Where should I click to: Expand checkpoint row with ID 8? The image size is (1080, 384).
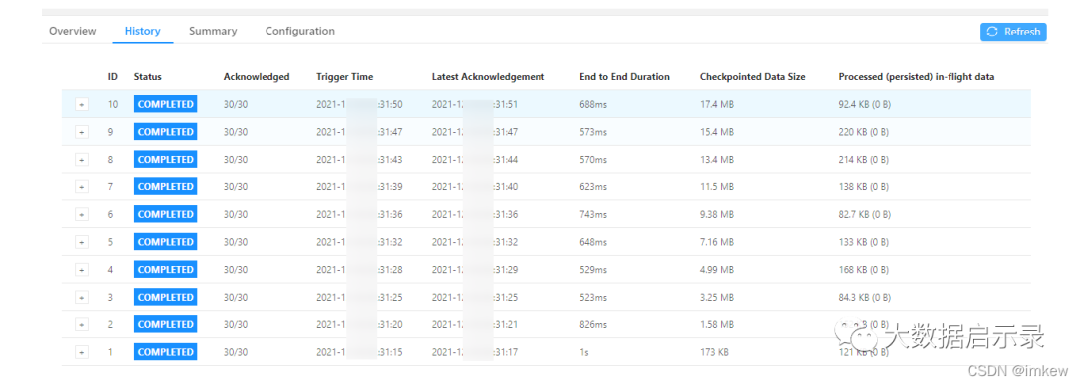pos(82,160)
